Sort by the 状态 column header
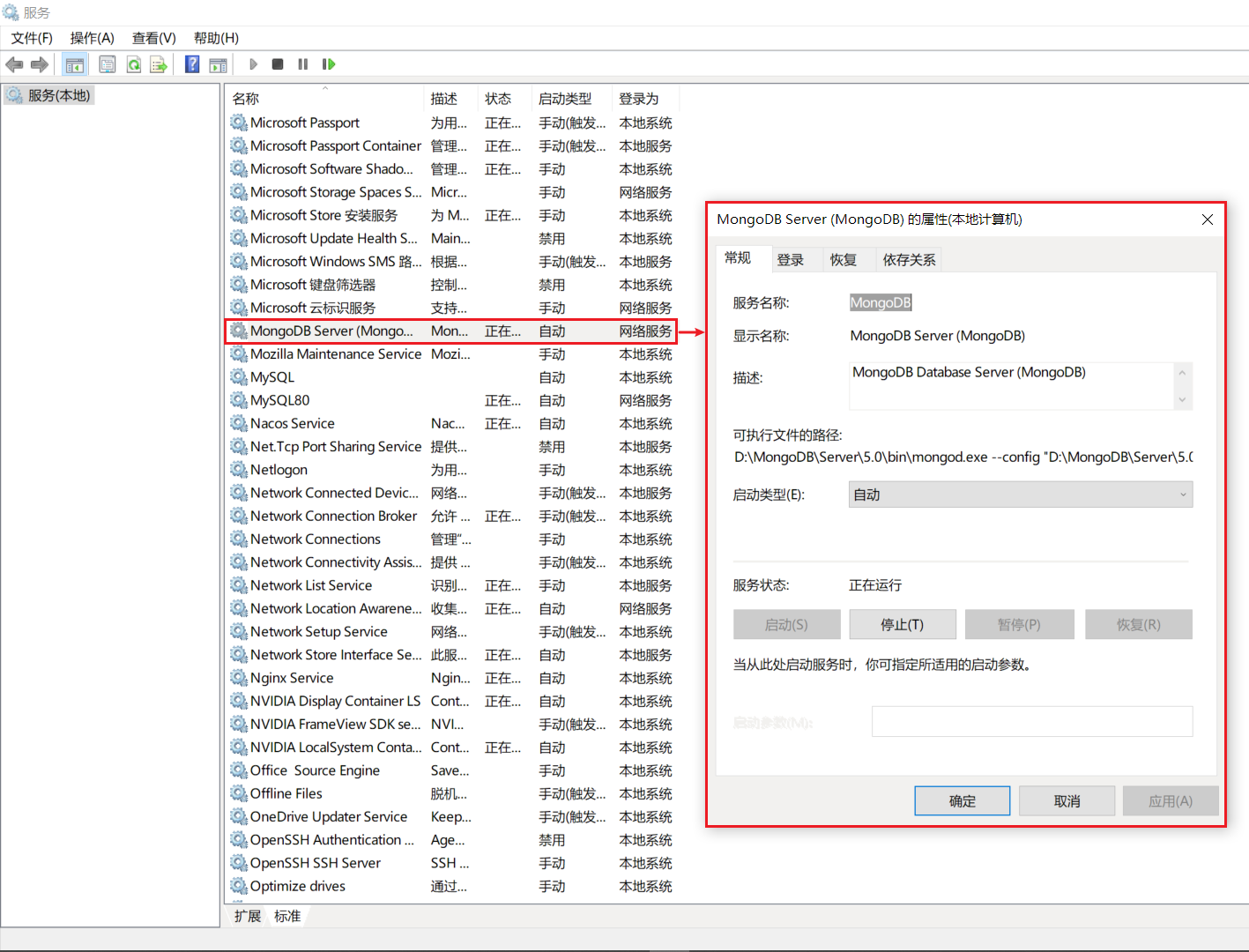Screen dimensions: 1249x952 504,99
